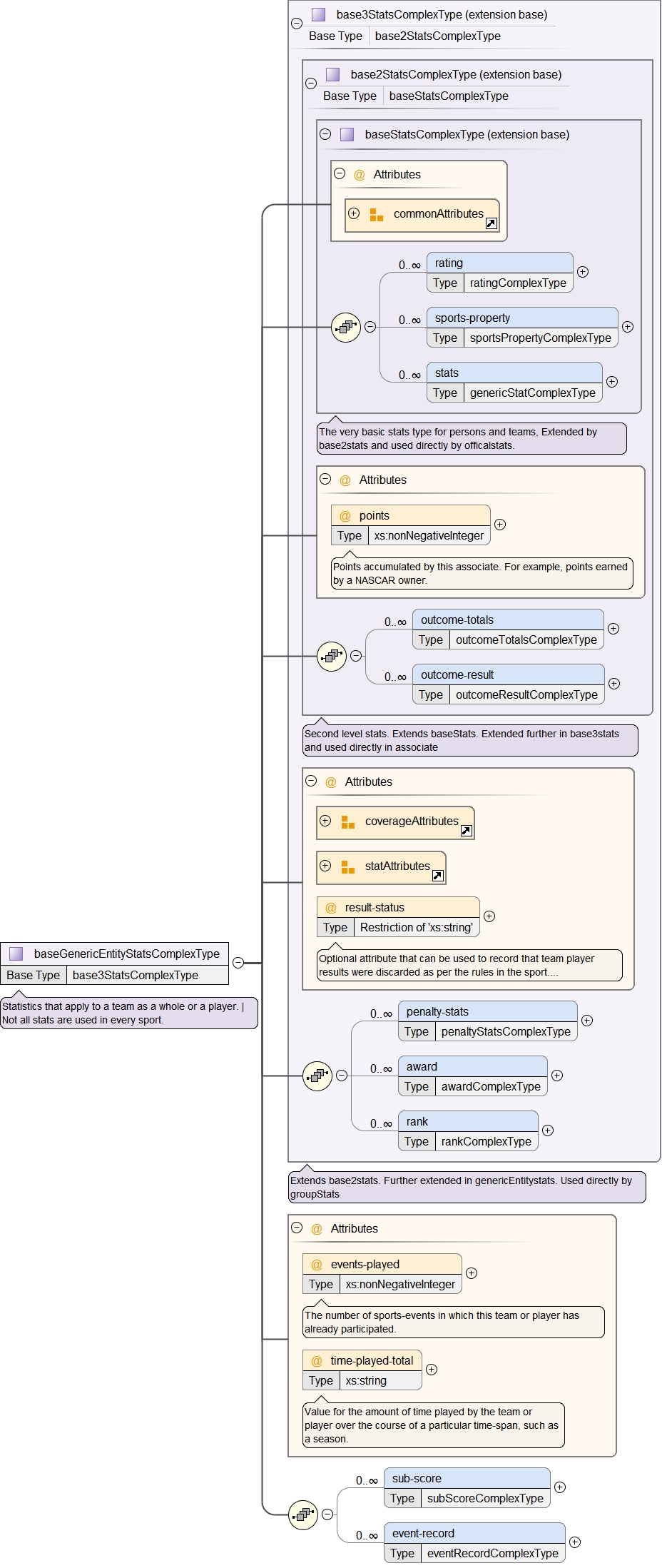Click the sequence compositor icon beside rating elements
This screenshot has height=1568, width=662.
pos(346,328)
